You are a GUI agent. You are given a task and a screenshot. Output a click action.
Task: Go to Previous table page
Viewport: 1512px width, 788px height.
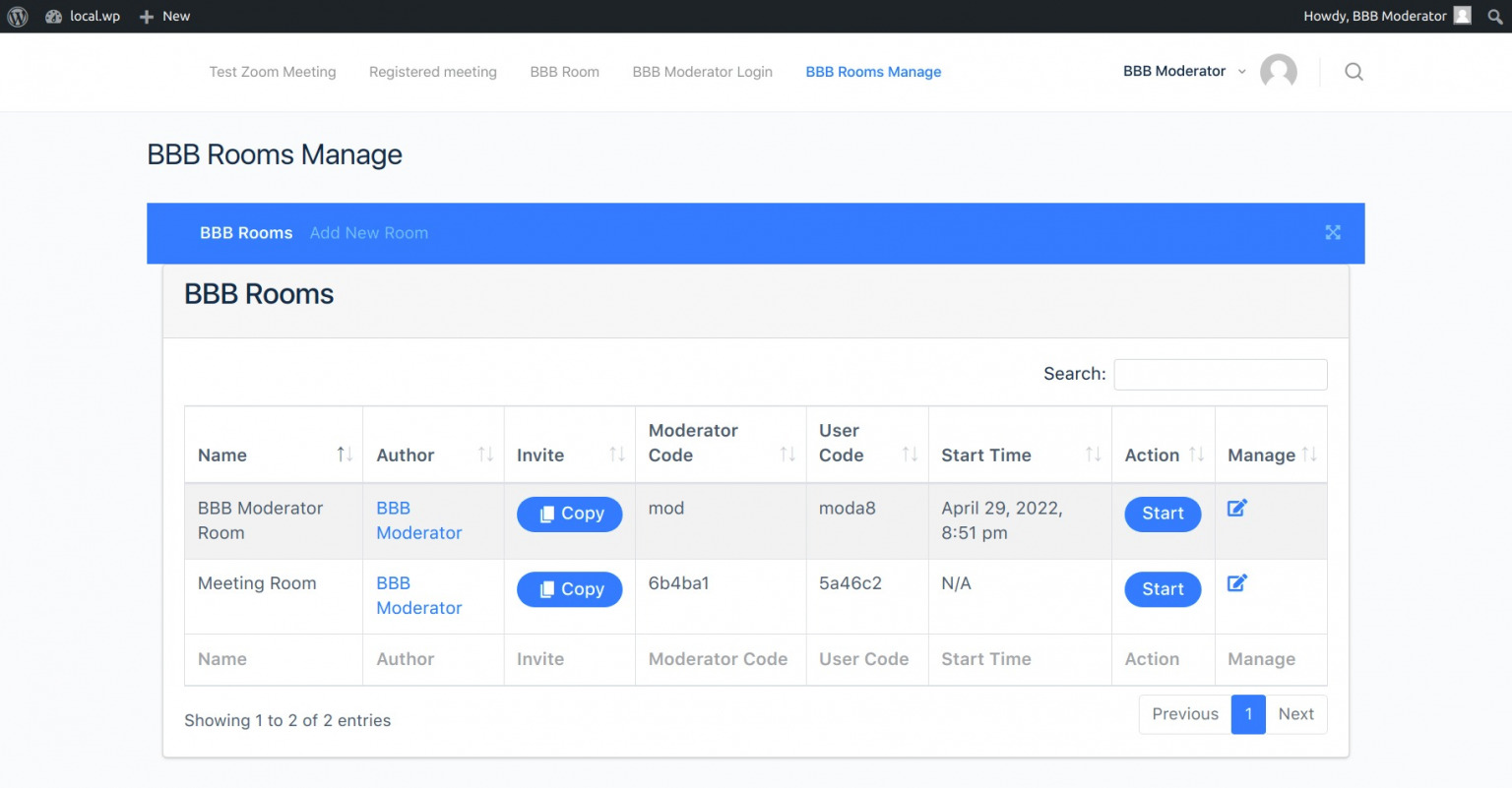(x=1185, y=714)
